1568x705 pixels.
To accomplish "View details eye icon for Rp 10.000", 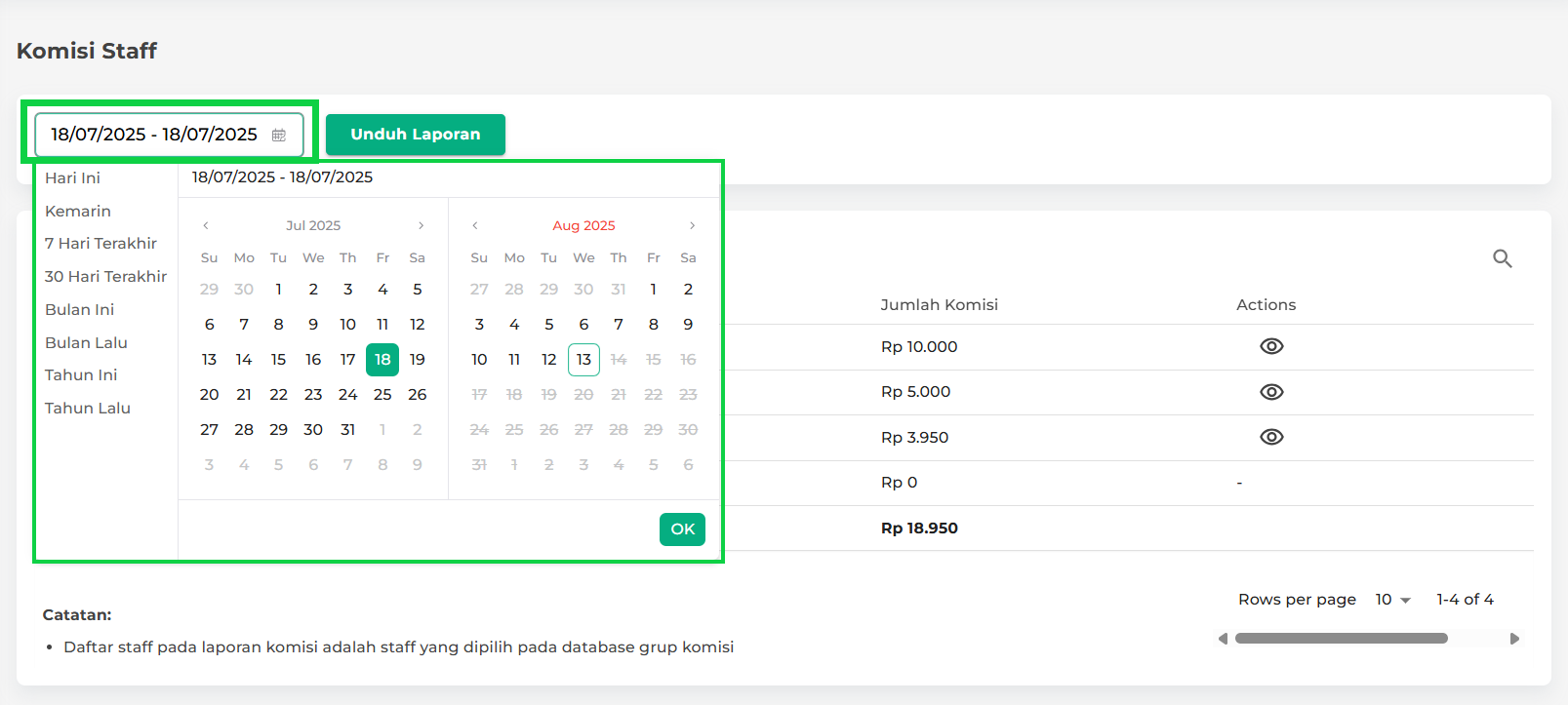I will (x=1271, y=346).
